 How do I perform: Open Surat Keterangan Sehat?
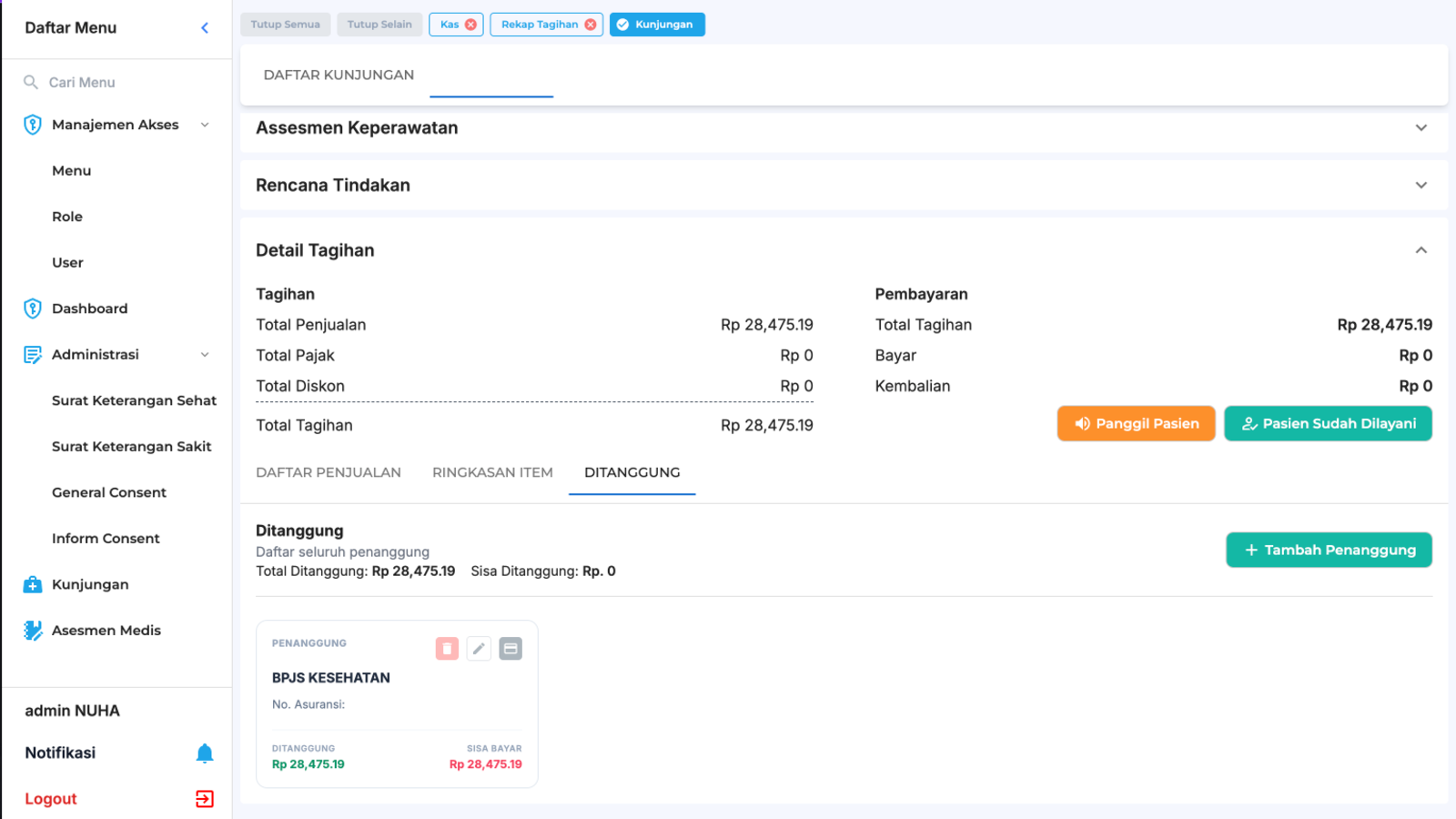(x=134, y=400)
